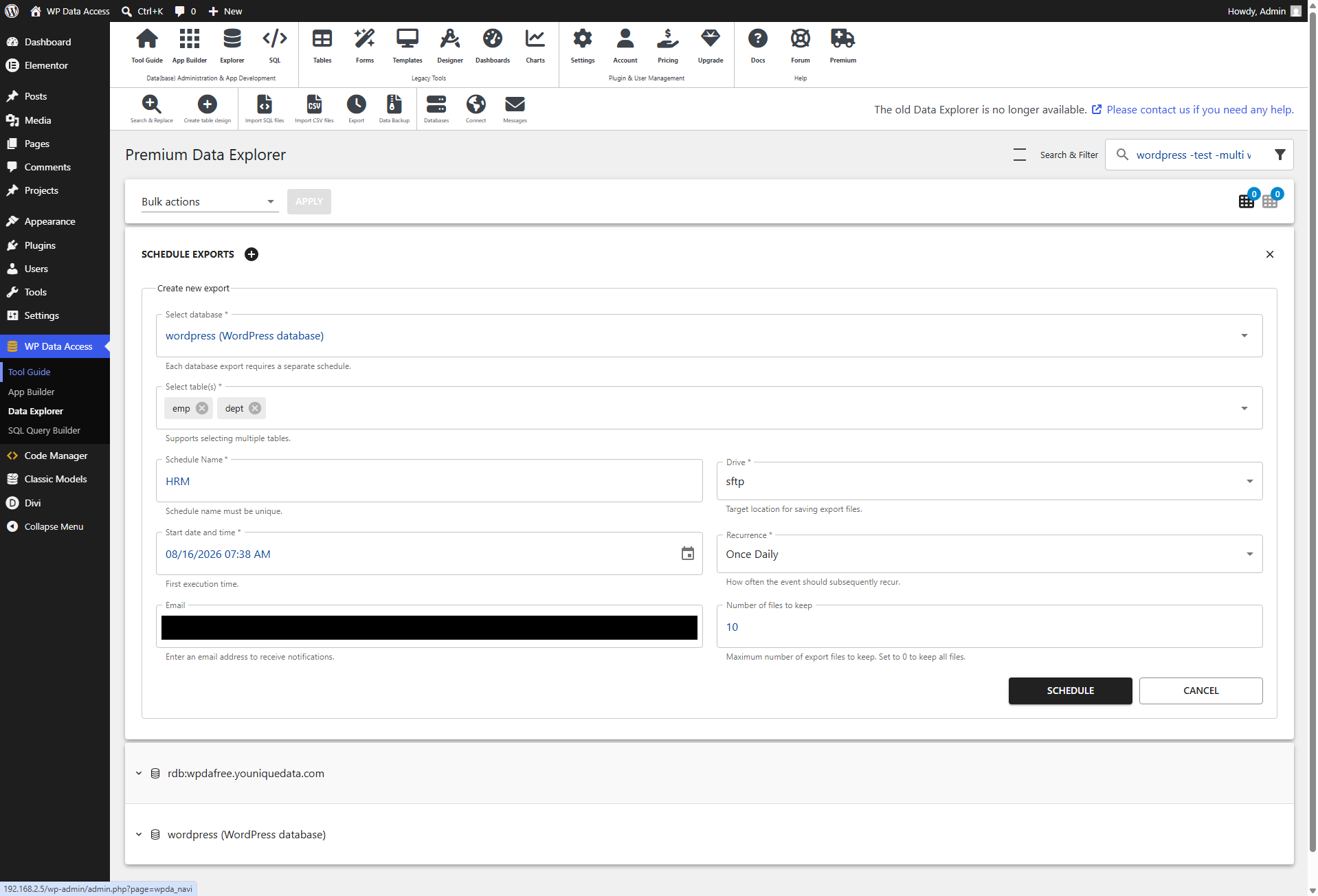
Task: Toggle the Search & Filter menu lines
Action: [x=1020, y=155]
